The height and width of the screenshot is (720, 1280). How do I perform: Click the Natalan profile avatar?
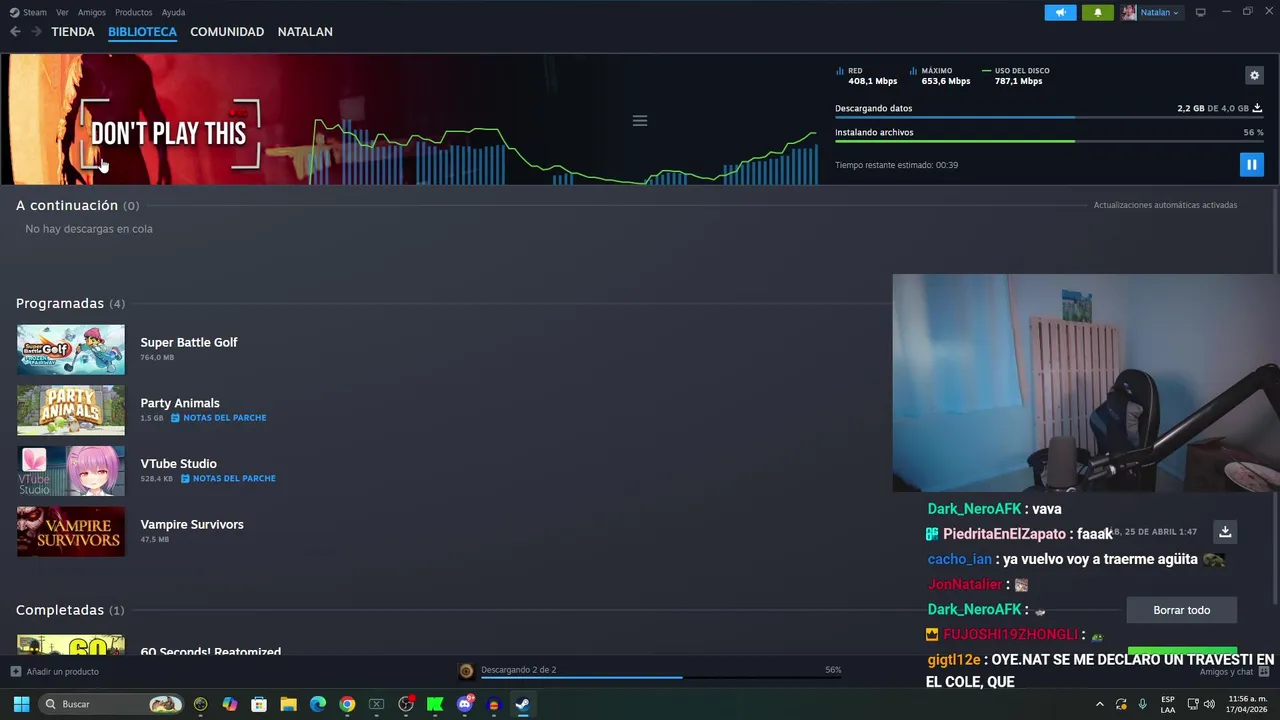tap(1129, 12)
